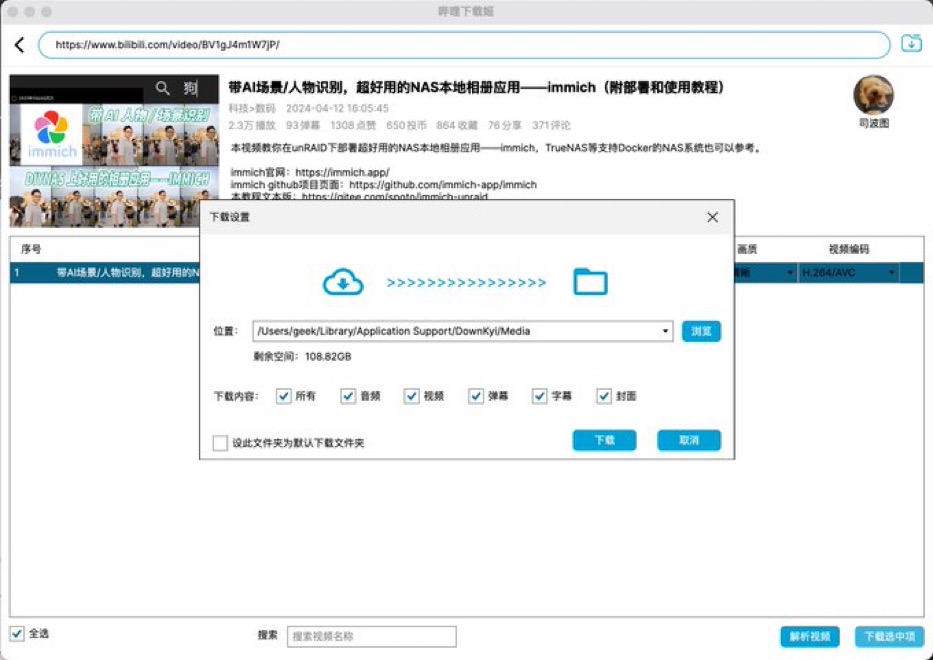Uncheck the 弹幕 danmaku checkbox

[x=476, y=396]
